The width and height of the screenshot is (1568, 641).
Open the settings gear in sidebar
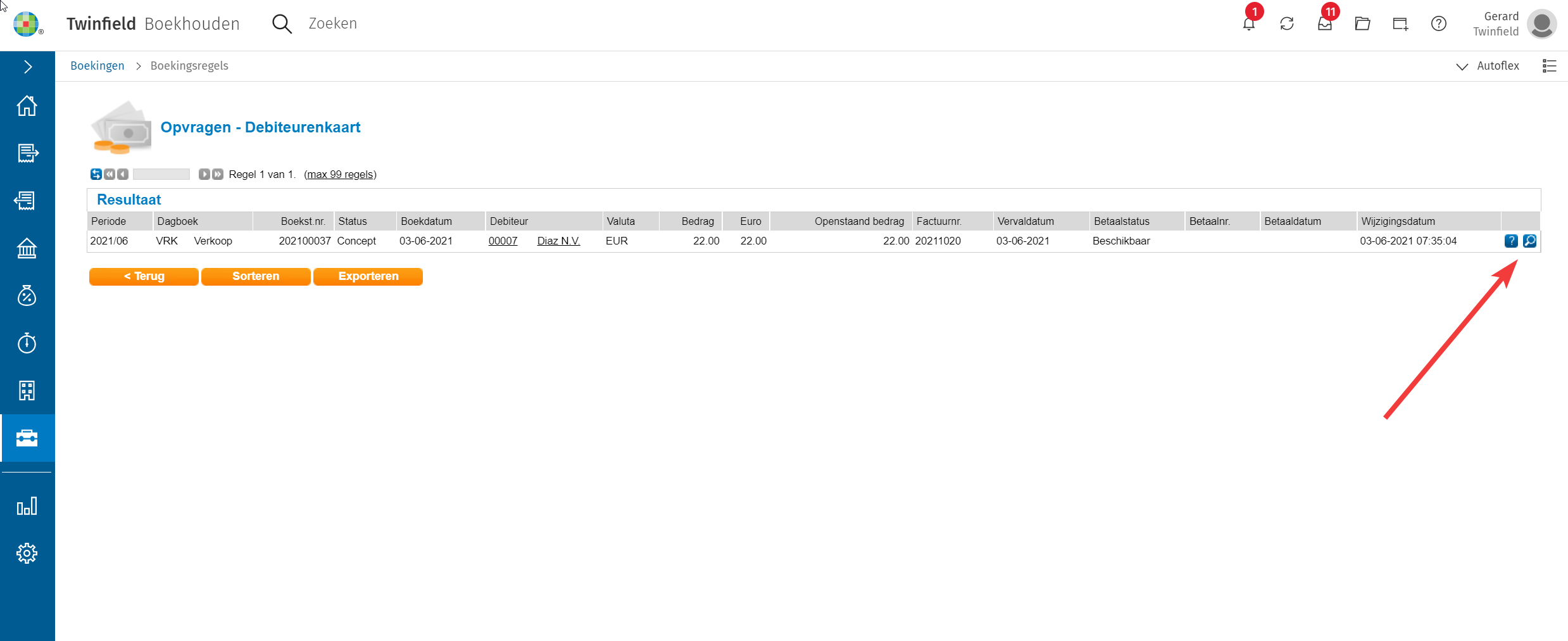(x=27, y=554)
